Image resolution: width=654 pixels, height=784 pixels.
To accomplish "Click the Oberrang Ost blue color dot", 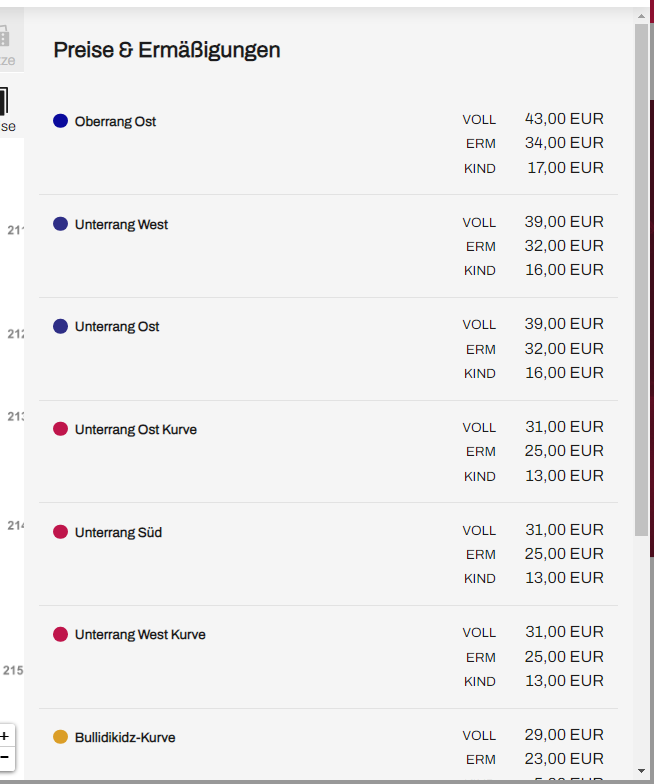I will coord(60,121).
